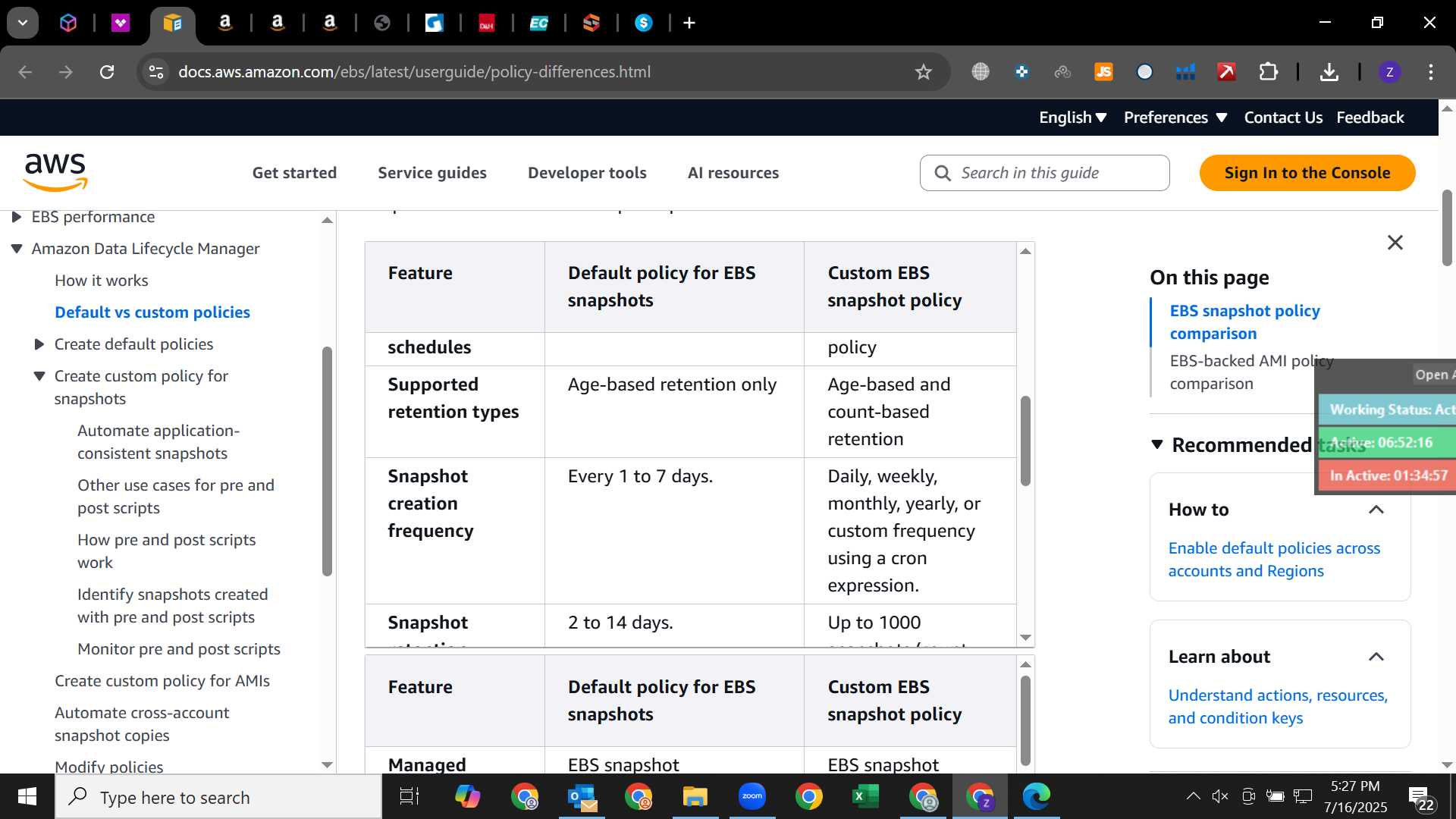This screenshot has width=1456, height=819.
Task: Click the orange JS extension icon
Action: [x=1103, y=72]
